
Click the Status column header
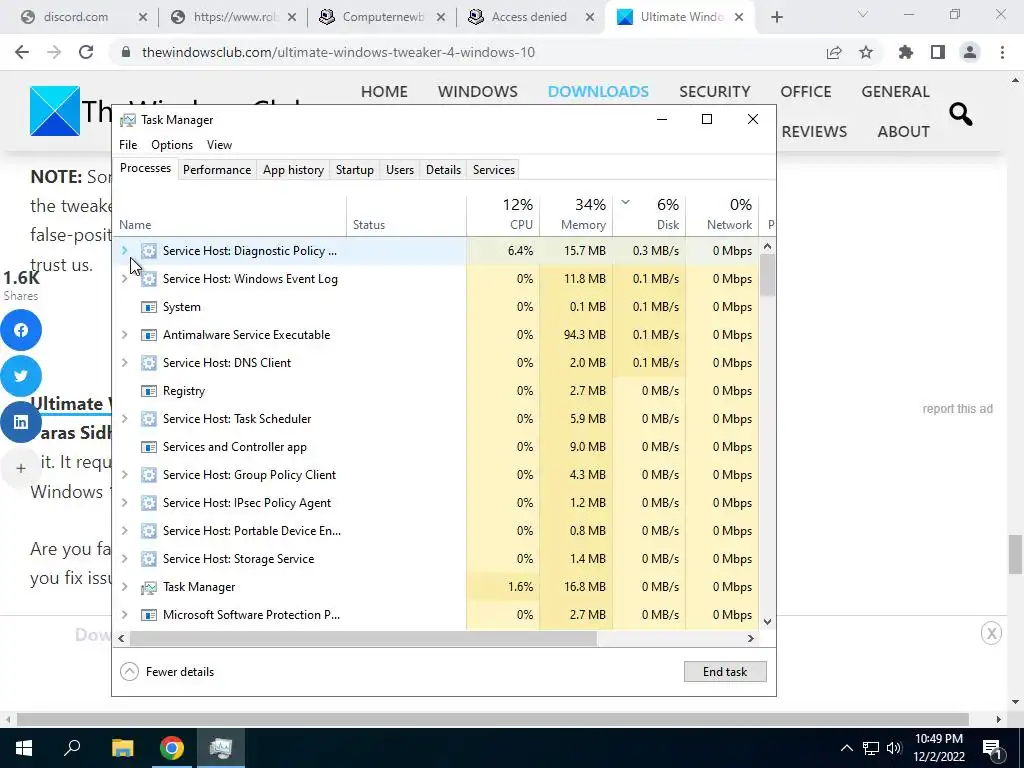tap(406, 214)
